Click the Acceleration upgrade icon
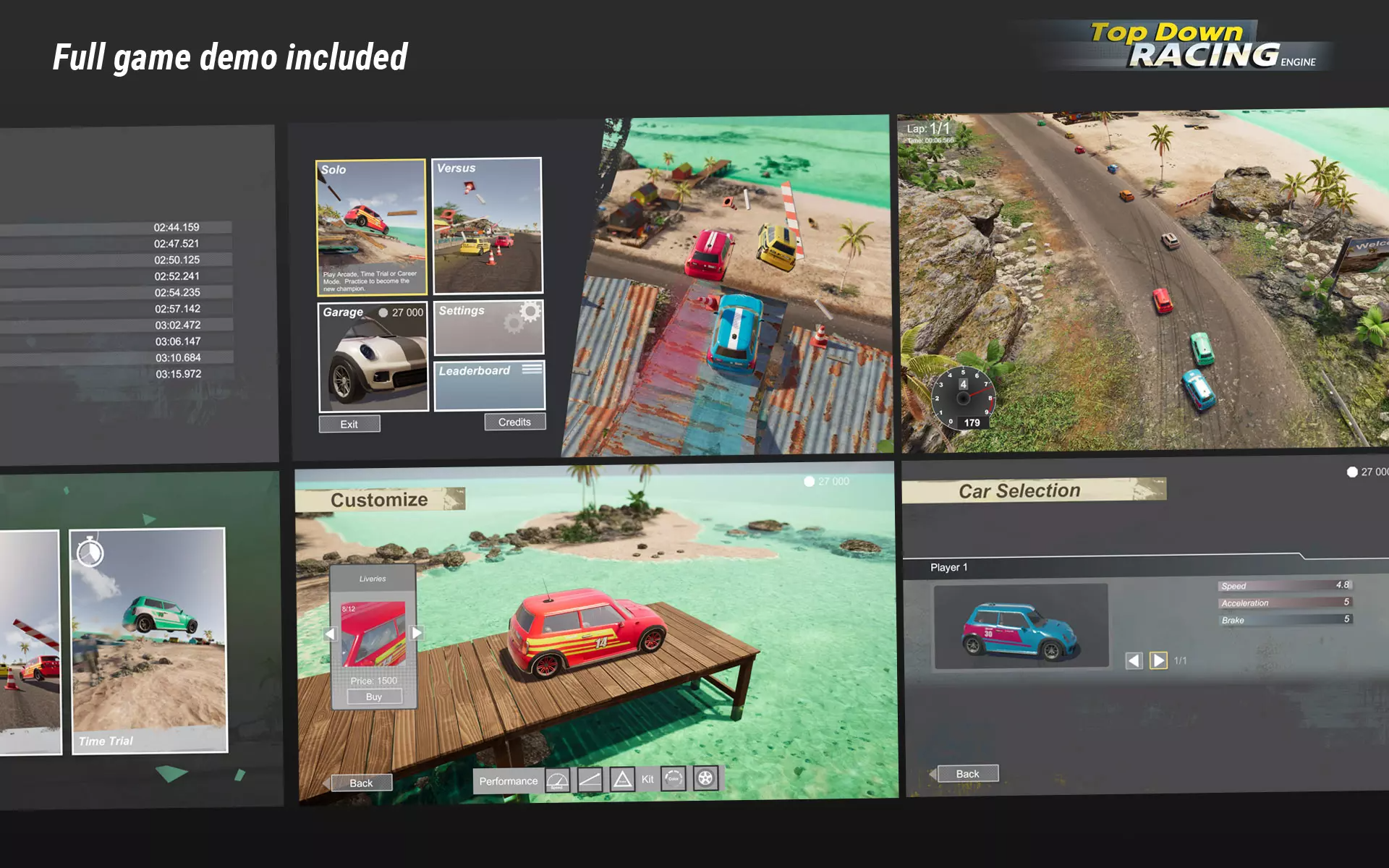The height and width of the screenshot is (868, 1389). [590, 780]
